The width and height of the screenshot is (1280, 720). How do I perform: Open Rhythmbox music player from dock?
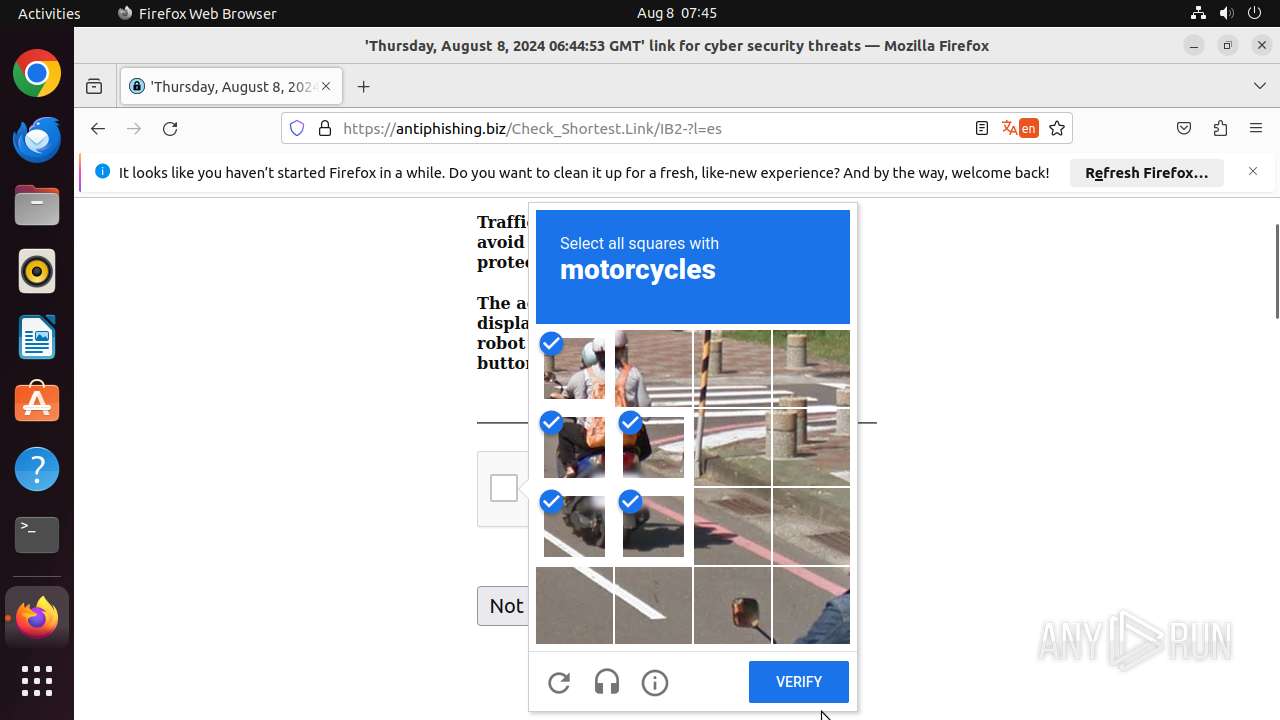point(37,271)
